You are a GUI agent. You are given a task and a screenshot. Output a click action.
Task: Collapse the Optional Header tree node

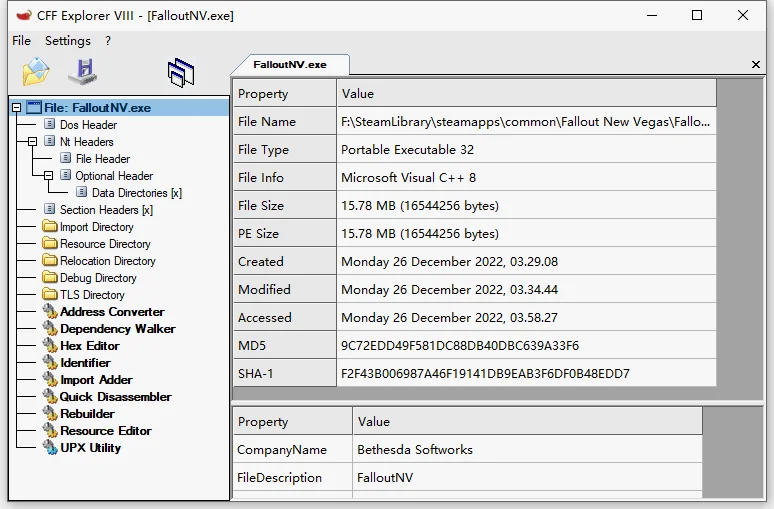48,176
